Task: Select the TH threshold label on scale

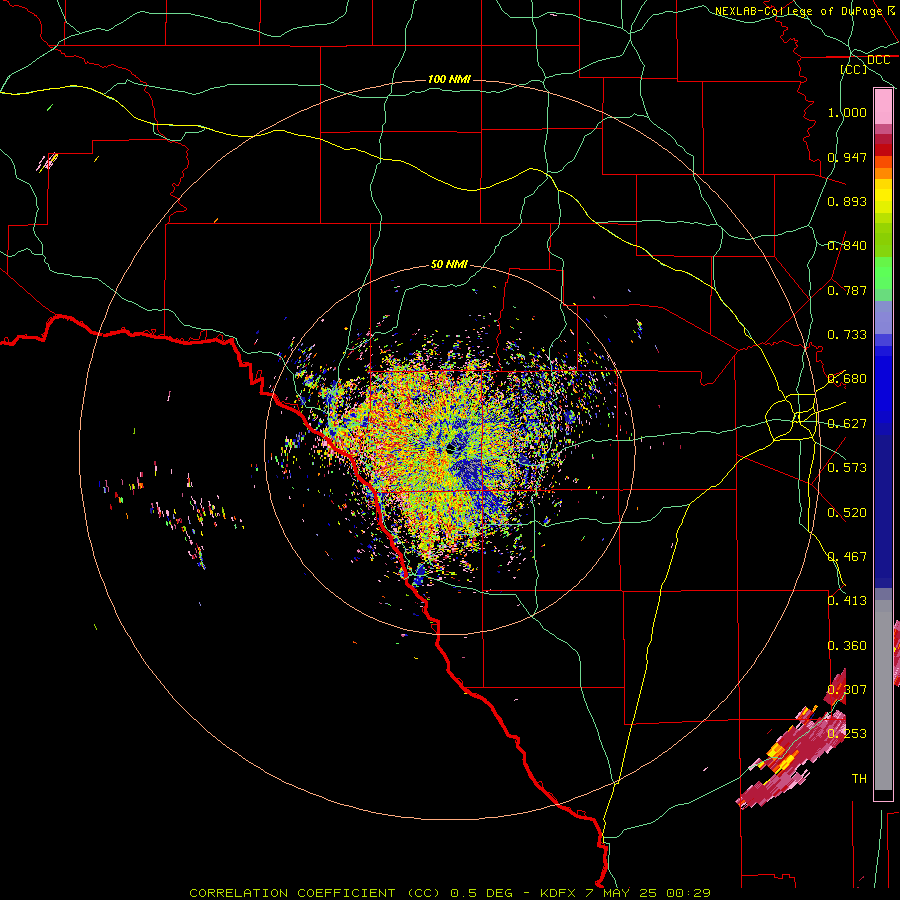Action: tap(859, 779)
